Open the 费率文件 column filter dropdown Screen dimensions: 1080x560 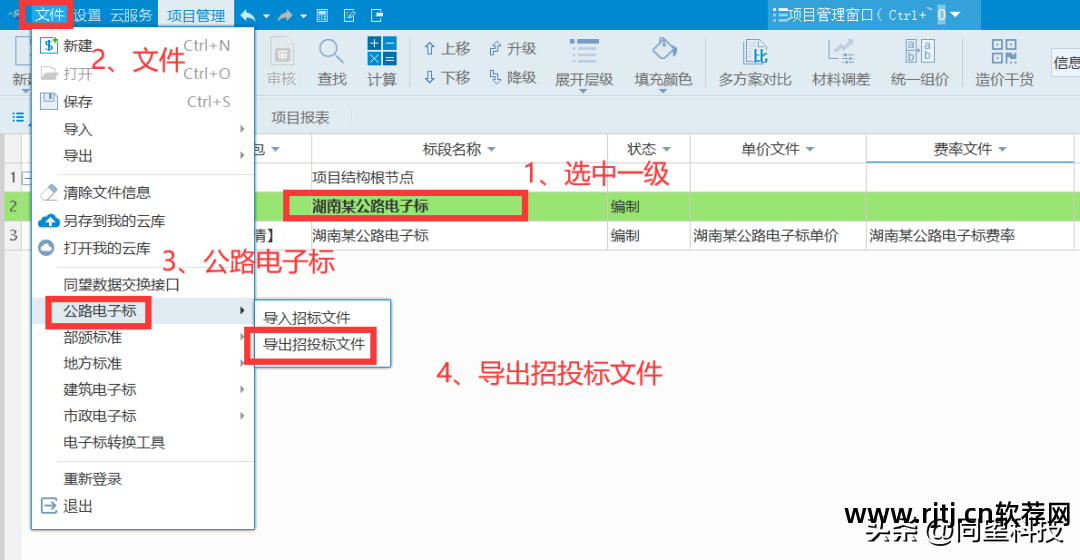point(1002,149)
